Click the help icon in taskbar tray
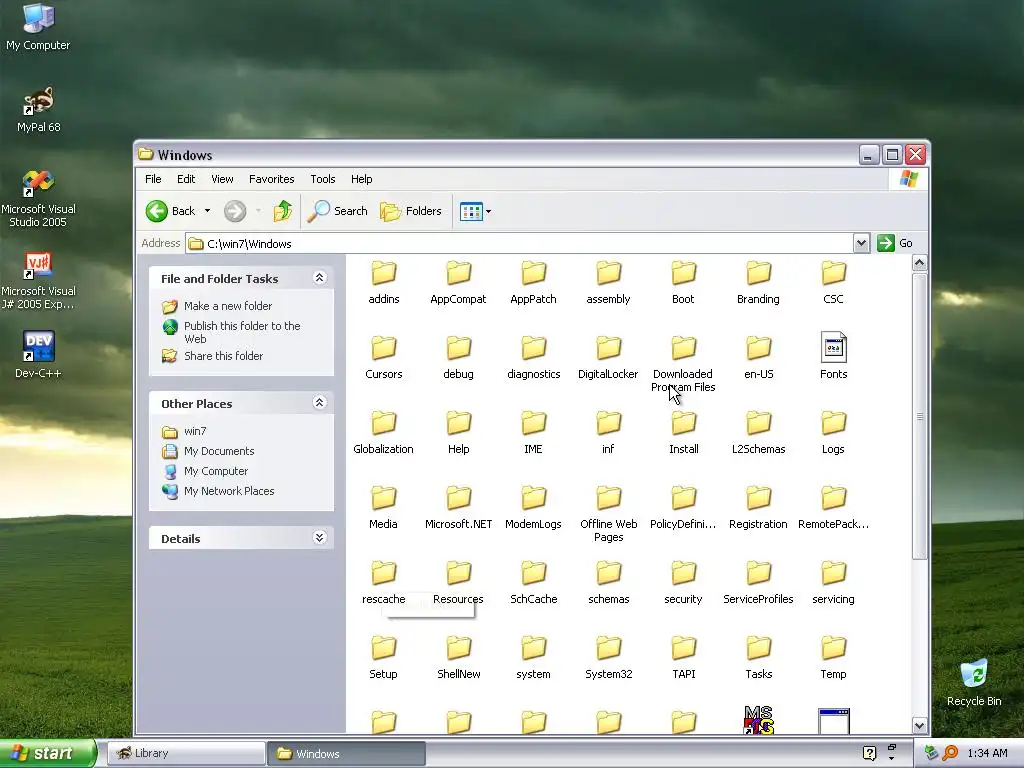The height and width of the screenshot is (768, 1024). click(869, 754)
